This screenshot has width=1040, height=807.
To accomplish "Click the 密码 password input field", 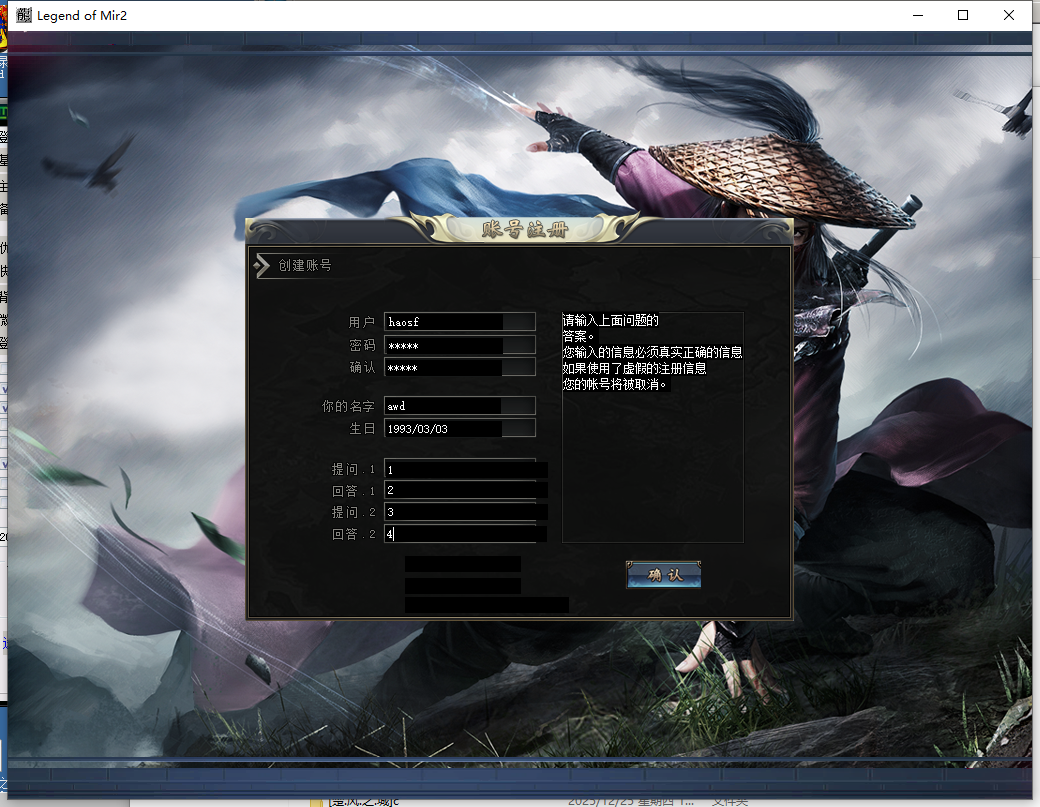I will click(x=459, y=345).
